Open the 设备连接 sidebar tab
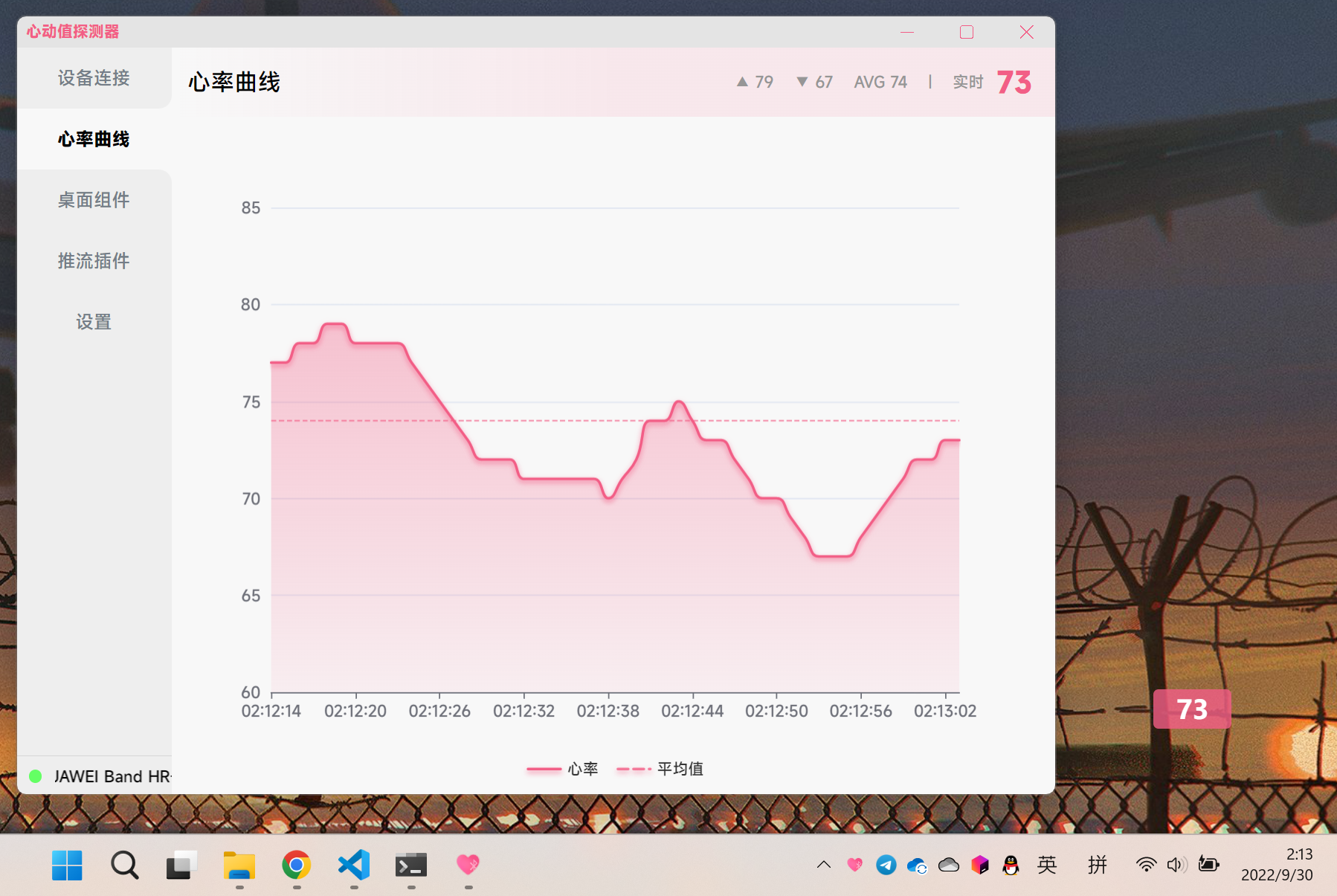 pos(94,78)
